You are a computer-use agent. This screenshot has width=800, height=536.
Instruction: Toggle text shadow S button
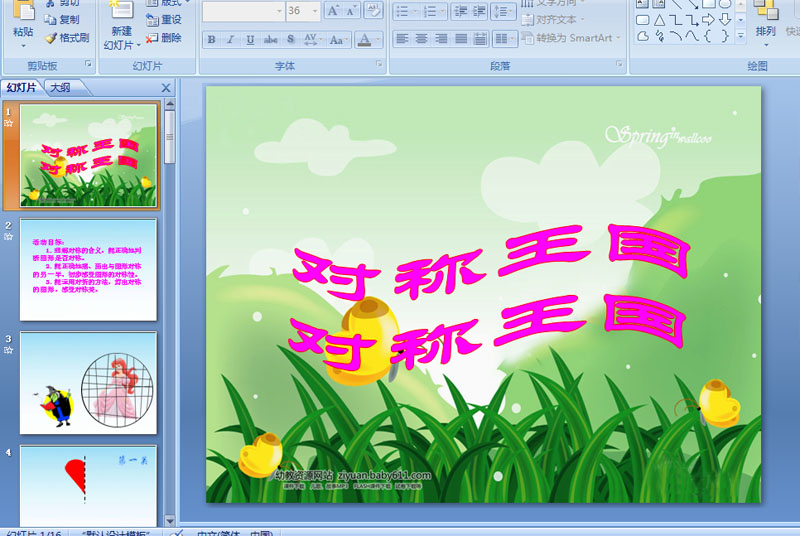(x=290, y=40)
